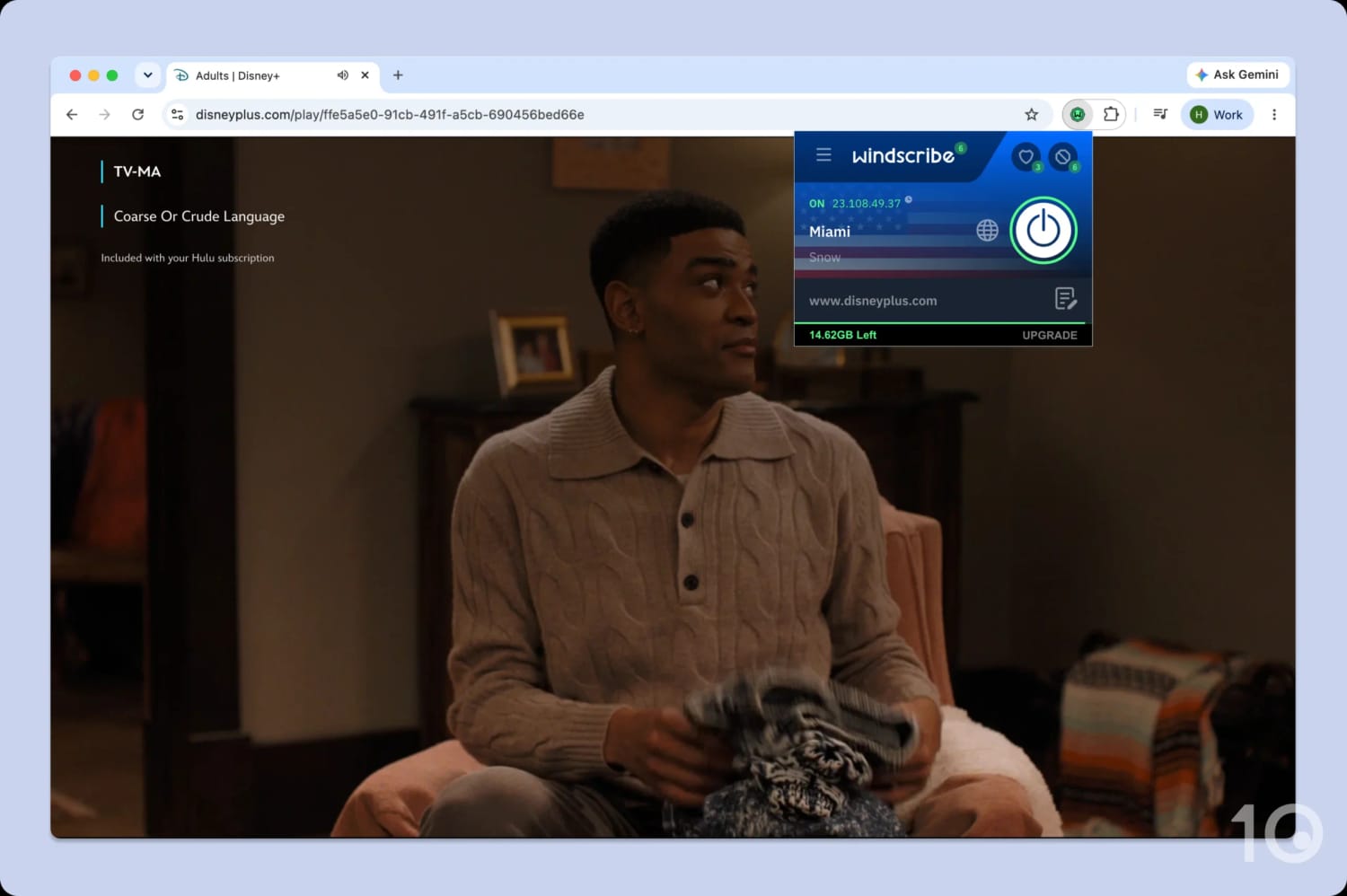Click the ON status label in Windscribe
Image resolution: width=1347 pixels, height=896 pixels.
[x=816, y=204]
